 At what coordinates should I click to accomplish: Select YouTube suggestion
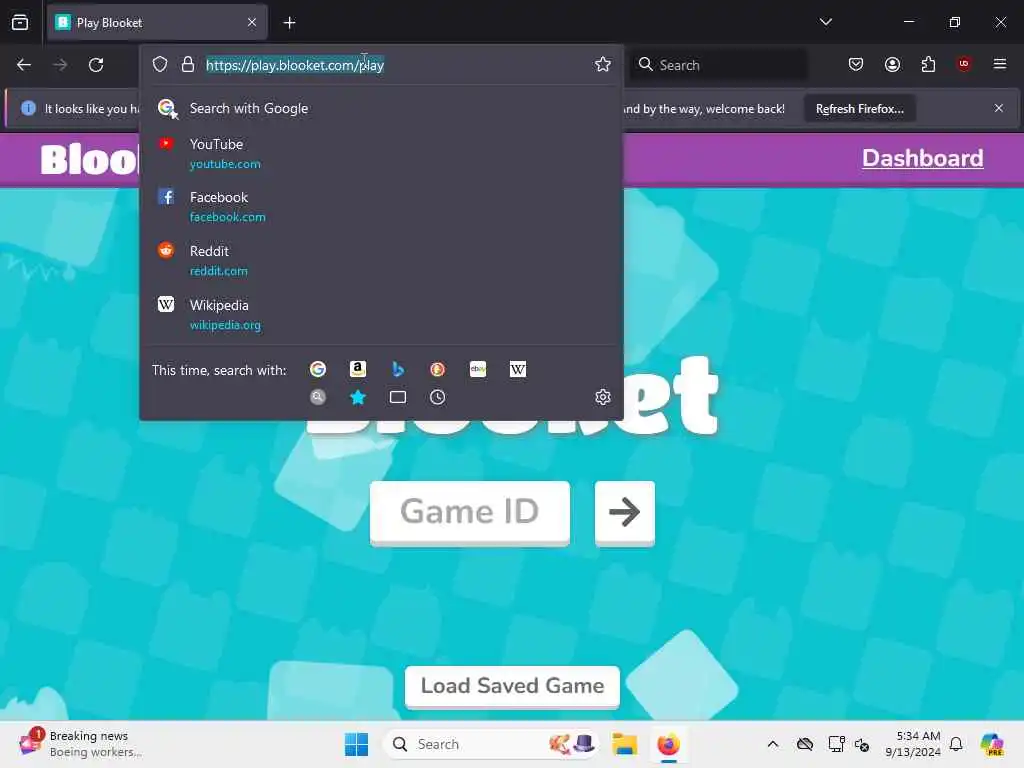[381, 153]
